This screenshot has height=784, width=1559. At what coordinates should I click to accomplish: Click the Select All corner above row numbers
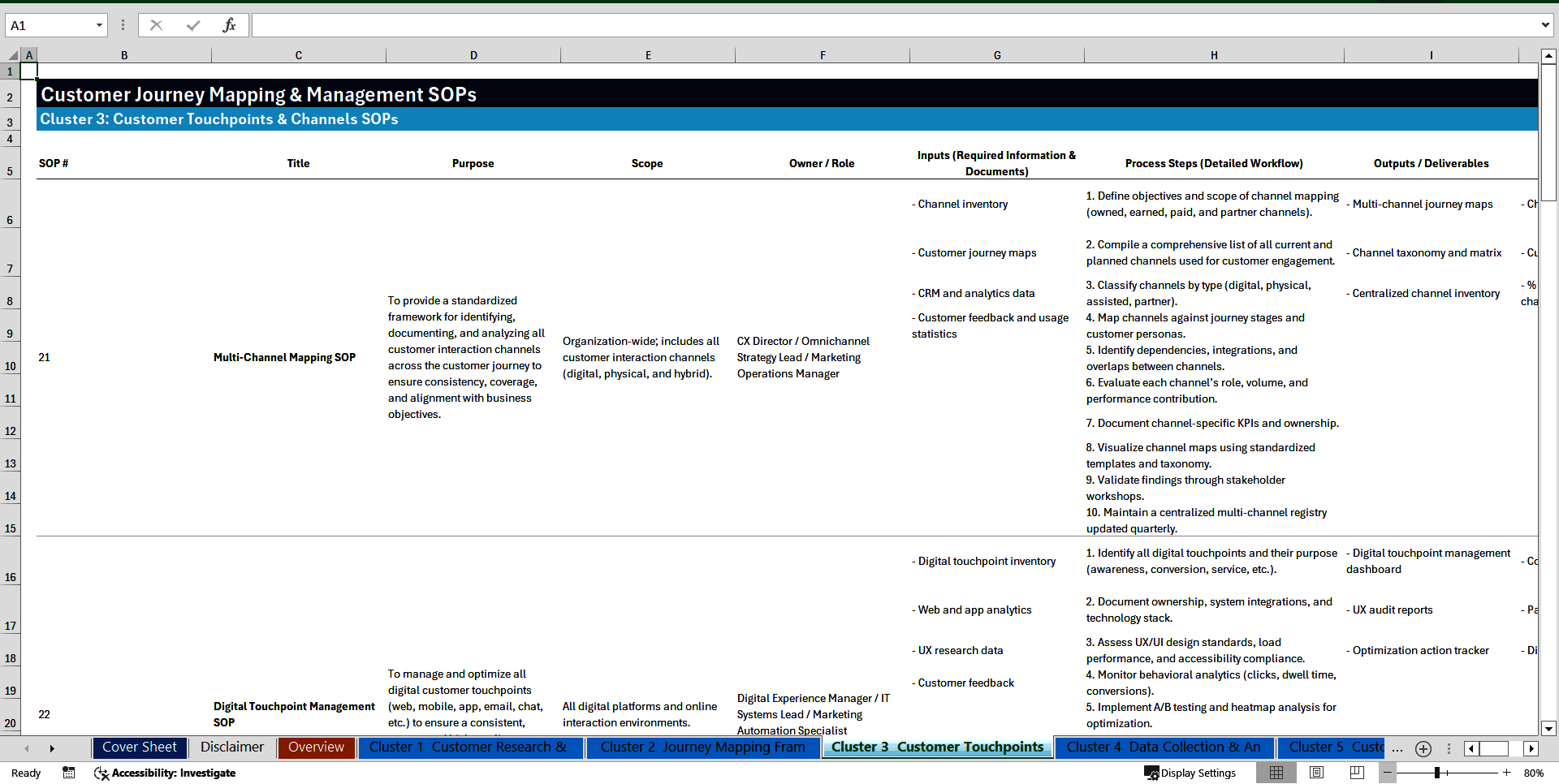coord(11,54)
